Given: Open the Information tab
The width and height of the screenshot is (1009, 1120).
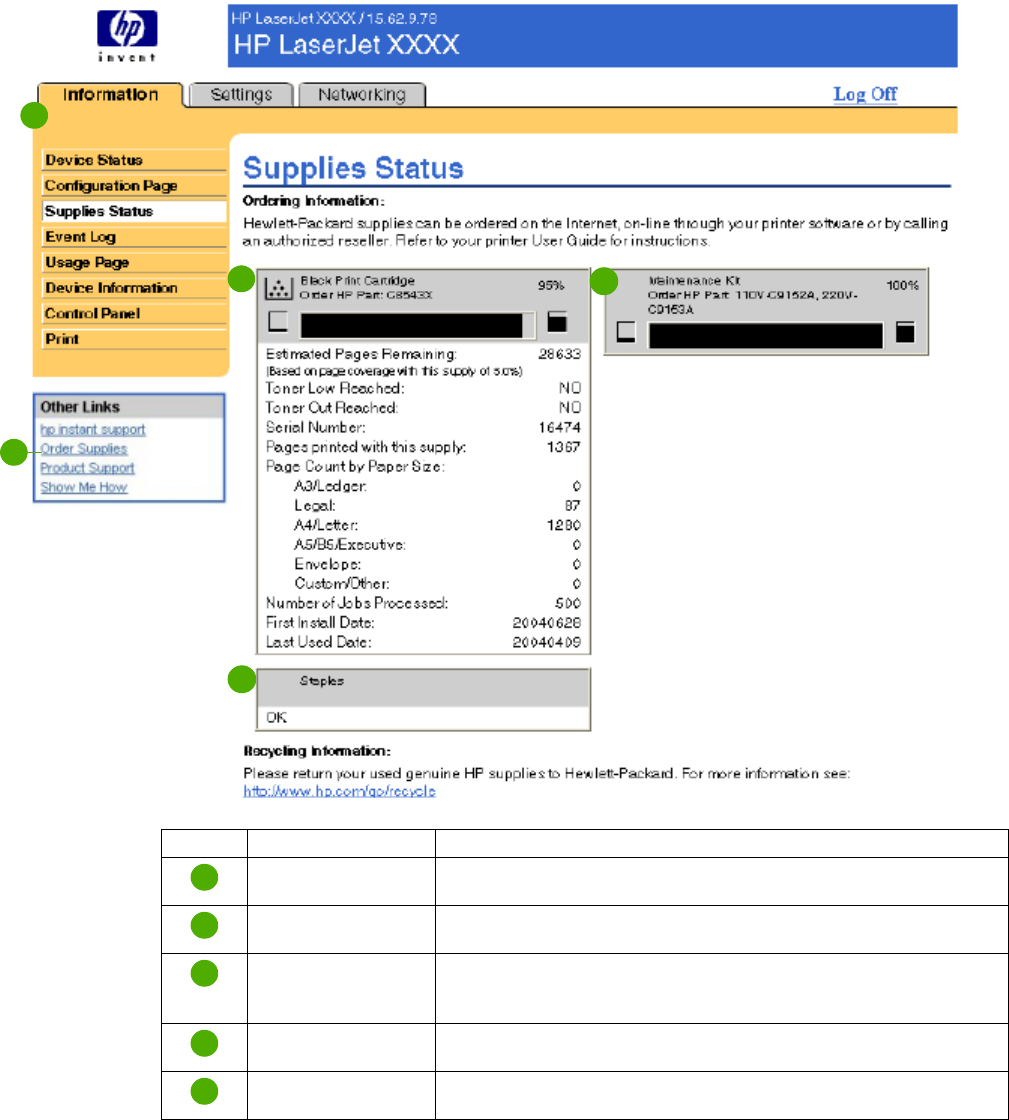Looking at the screenshot, I should 111,94.
